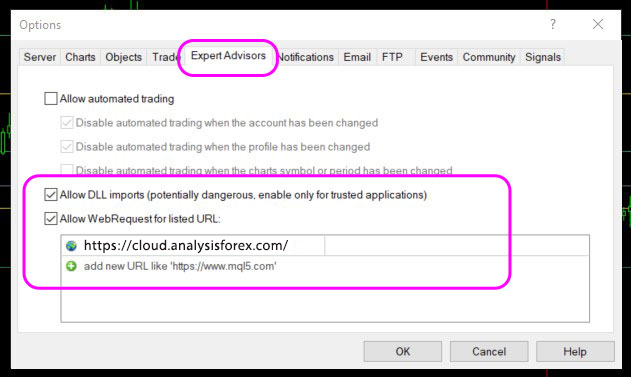
Task: Open the Community tab
Action: (x=489, y=57)
